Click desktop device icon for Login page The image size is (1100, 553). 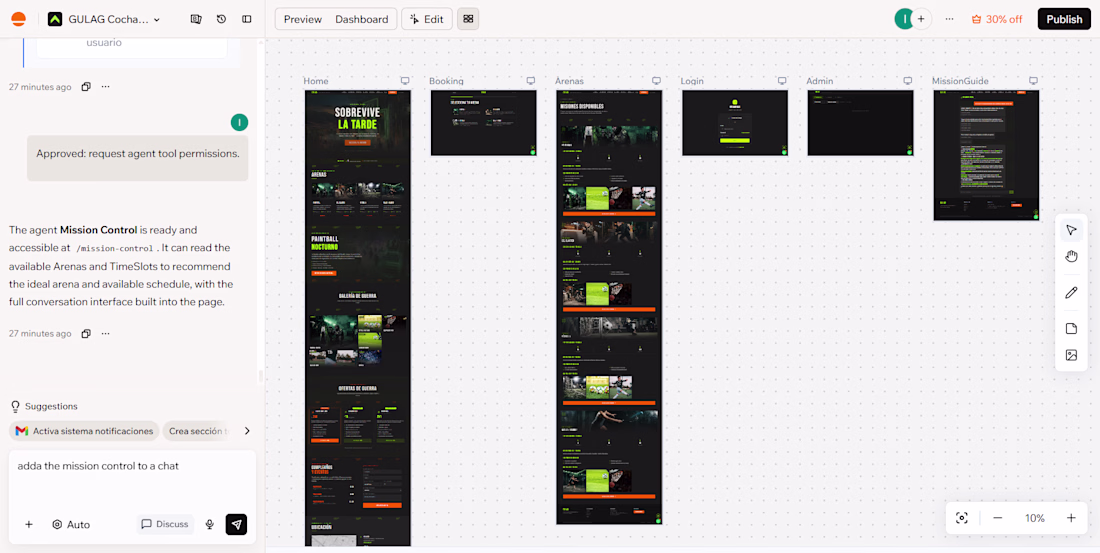tap(782, 81)
